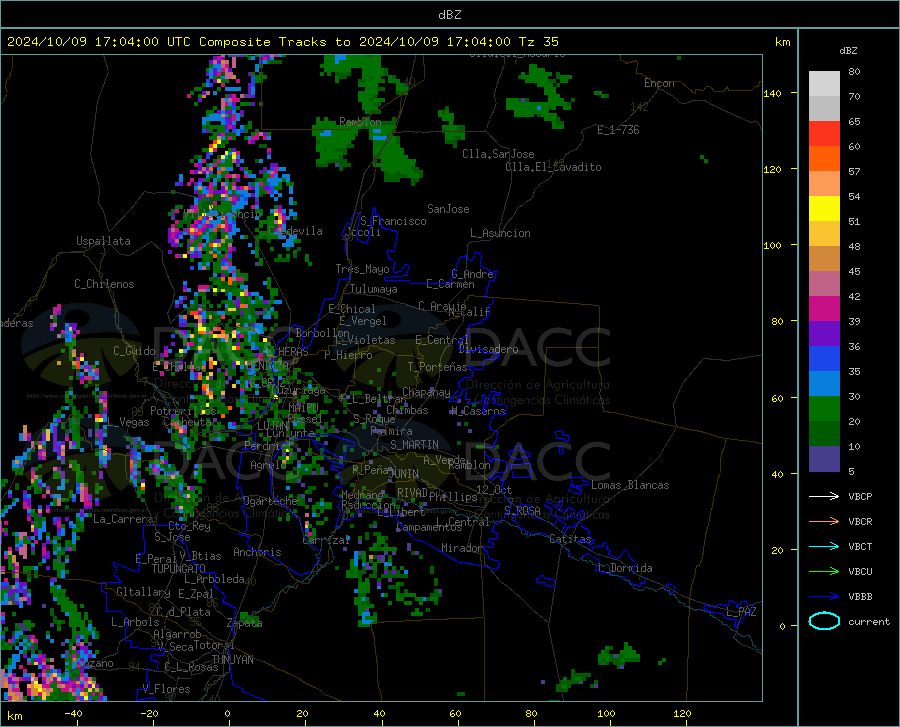Click the La_Carrera map label
The height and width of the screenshot is (727, 900).
click(123, 519)
